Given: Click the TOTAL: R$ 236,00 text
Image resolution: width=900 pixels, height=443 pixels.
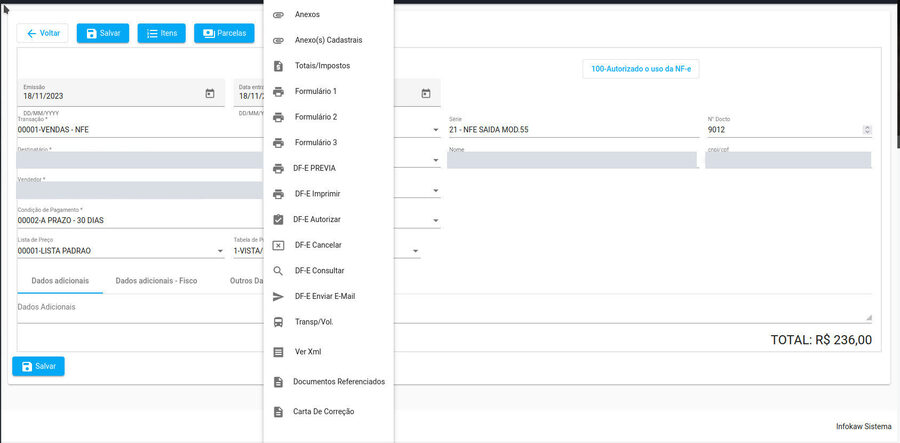Looking at the screenshot, I should pyautogui.click(x=821, y=340).
